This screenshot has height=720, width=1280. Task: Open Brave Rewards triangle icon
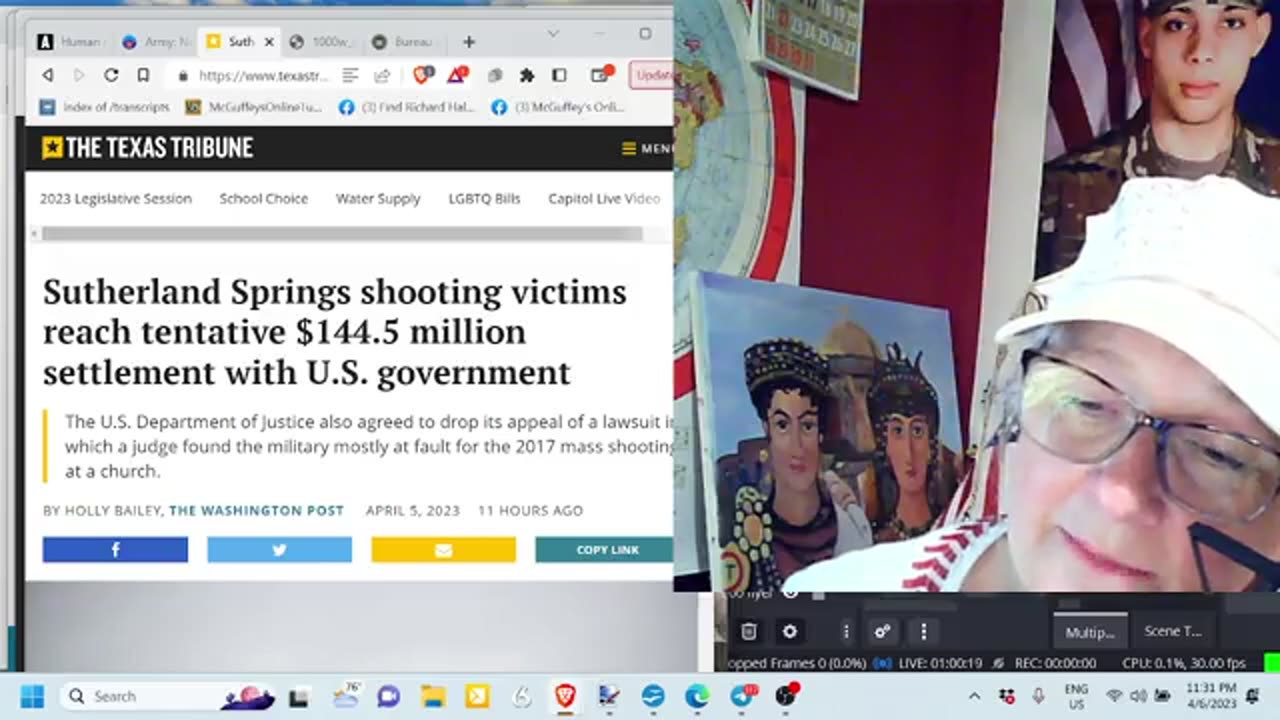(458, 74)
